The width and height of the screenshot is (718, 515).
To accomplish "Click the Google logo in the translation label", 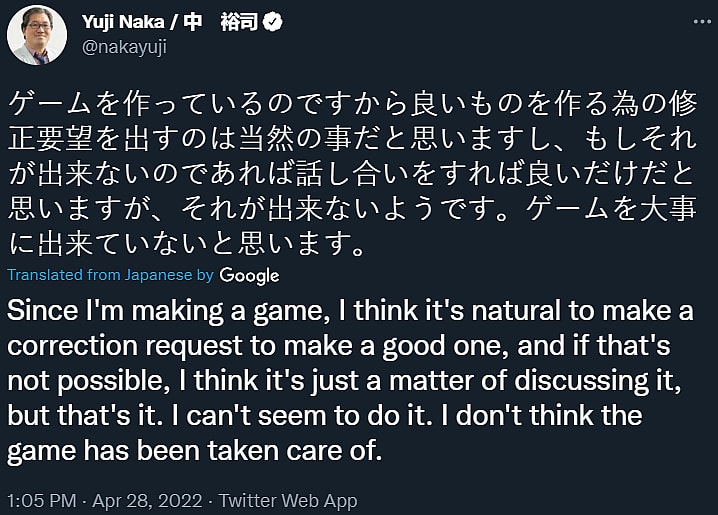I will click(249, 275).
